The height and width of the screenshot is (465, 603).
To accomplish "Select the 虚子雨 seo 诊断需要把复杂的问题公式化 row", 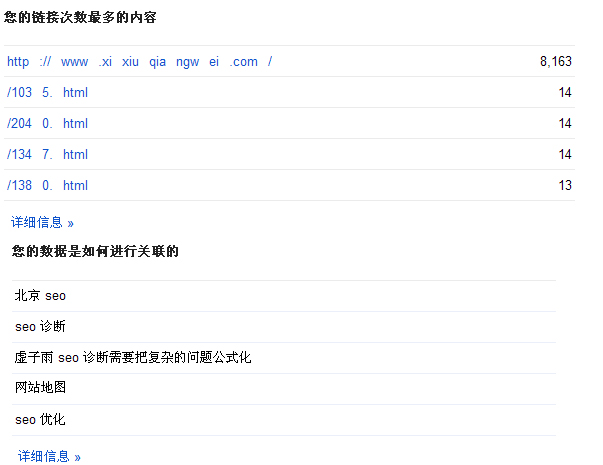I will pyautogui.click(x=133, y=358).
